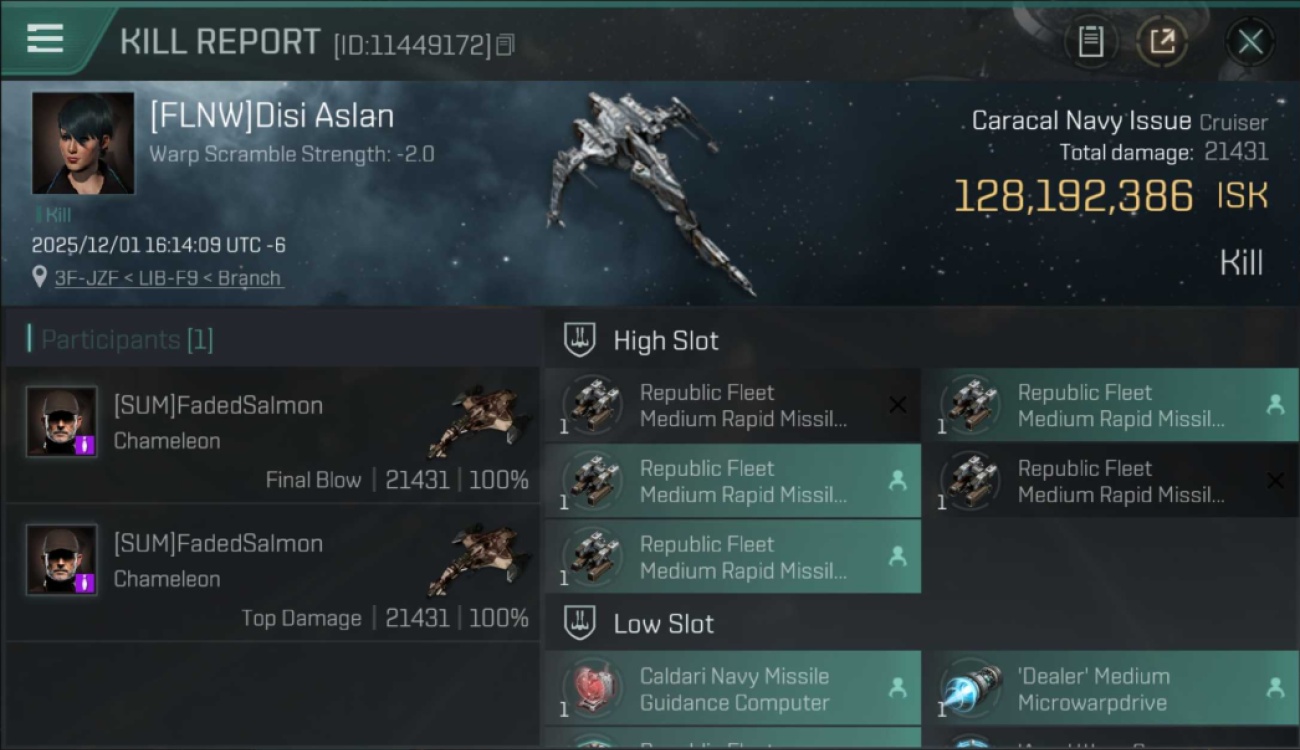Click the Low Slot section icon

[580, 624]
